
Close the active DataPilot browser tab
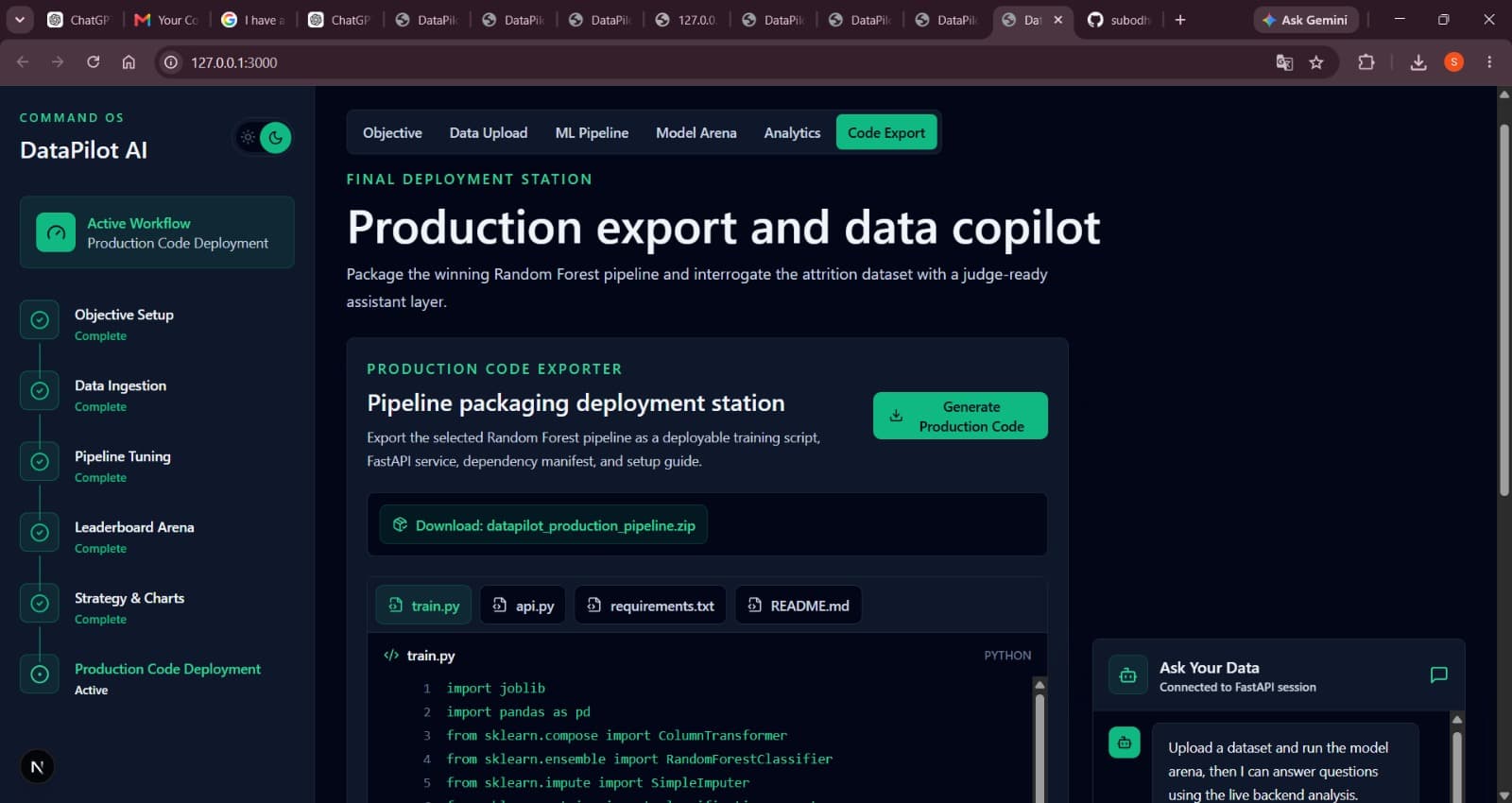1058,20
